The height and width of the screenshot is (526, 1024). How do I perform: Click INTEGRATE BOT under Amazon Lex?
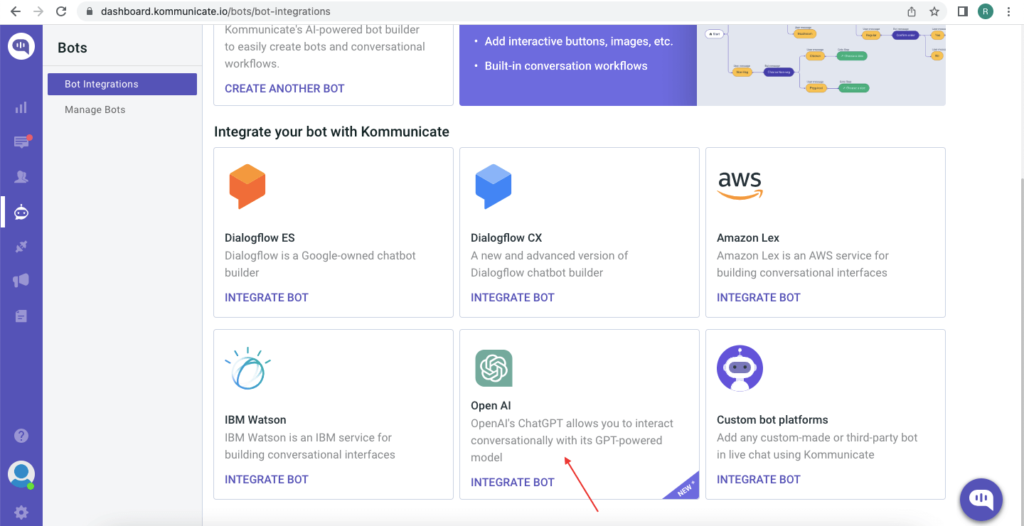(758, 297)
